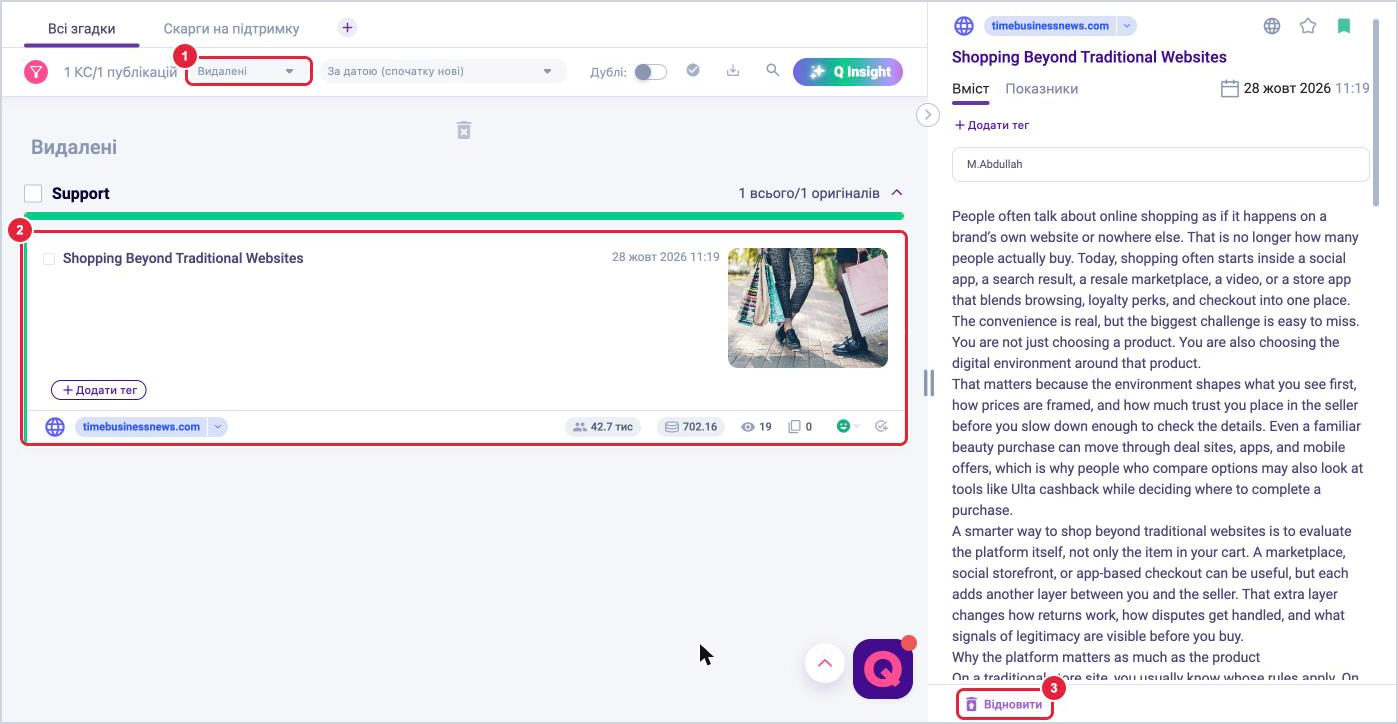Click the green bookmark icon
Screen dimensions: 1398x724
(x=1344, y=26)
